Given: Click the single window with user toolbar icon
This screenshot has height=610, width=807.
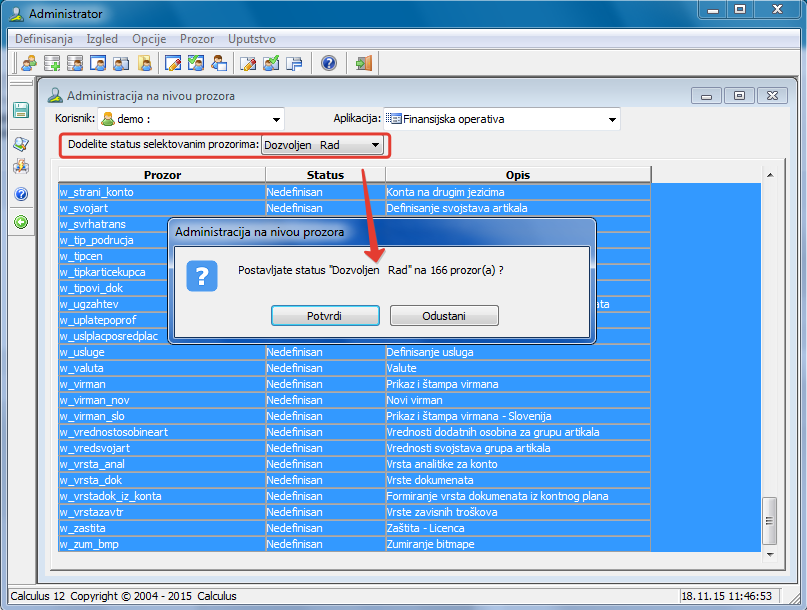Looking at the screenshot, I should tap(98, 63).
